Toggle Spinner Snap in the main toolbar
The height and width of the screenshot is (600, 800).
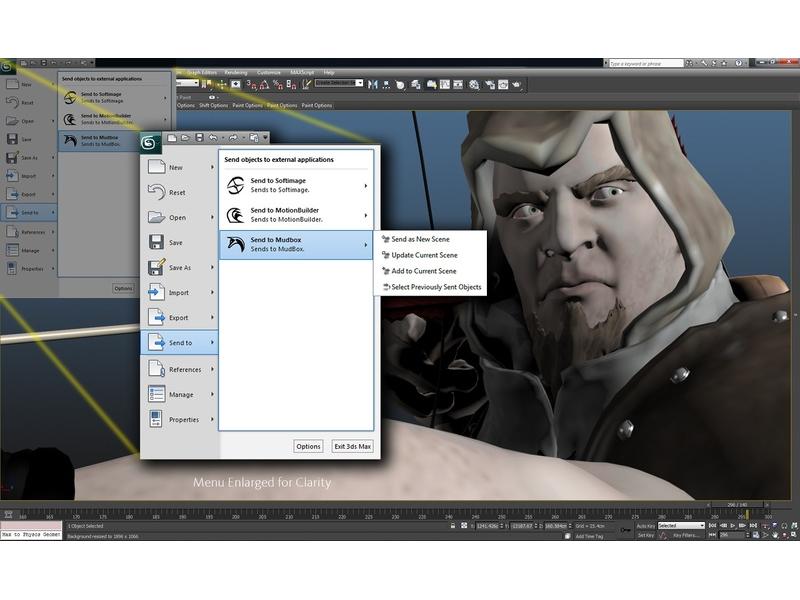click(291, 85)
